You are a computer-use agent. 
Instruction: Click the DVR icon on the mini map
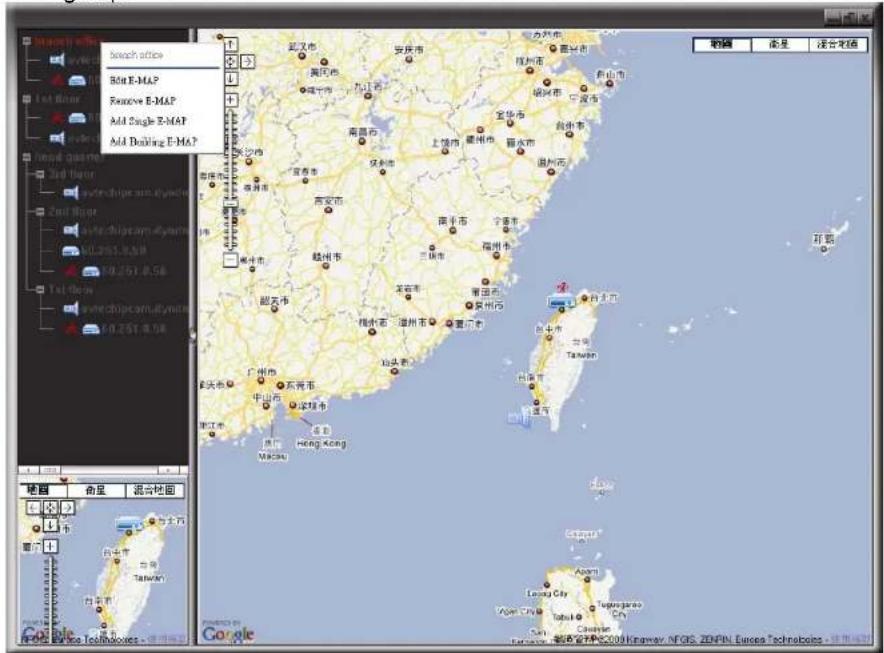(x=130, y=524)
